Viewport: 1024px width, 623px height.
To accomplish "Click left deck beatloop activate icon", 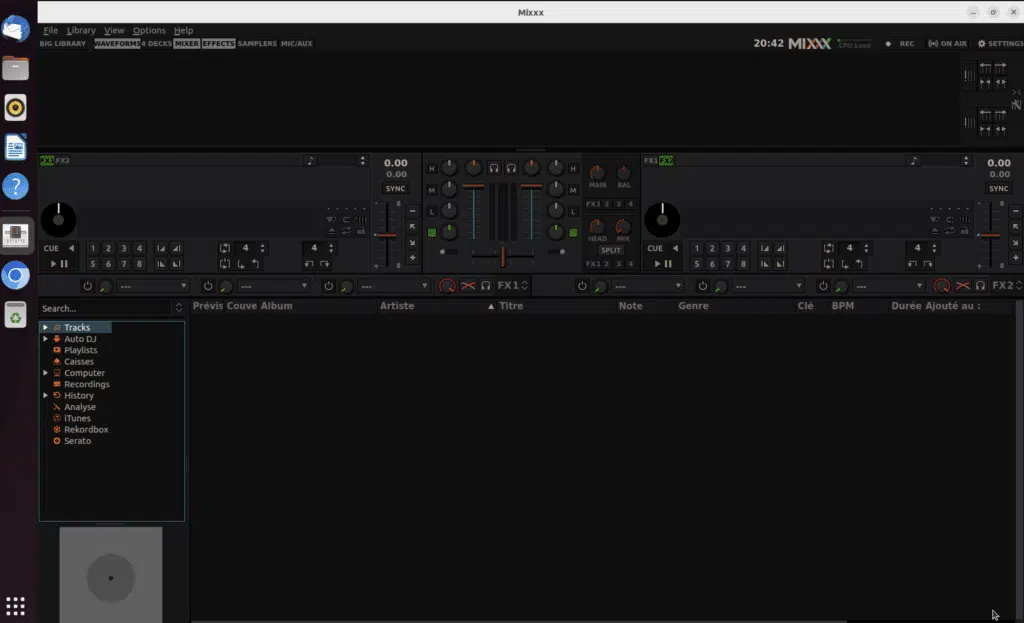I will click(x=225, y=248).
